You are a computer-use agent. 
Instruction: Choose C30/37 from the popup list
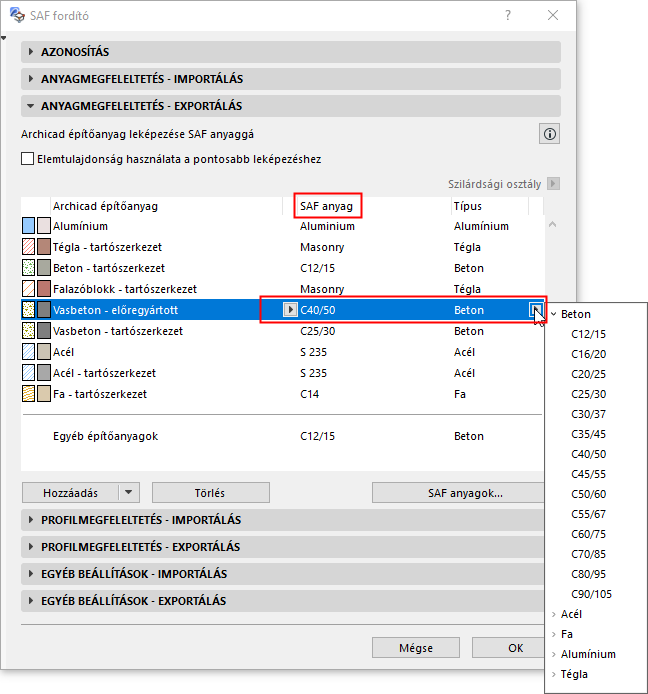click(x=588, y=414)
